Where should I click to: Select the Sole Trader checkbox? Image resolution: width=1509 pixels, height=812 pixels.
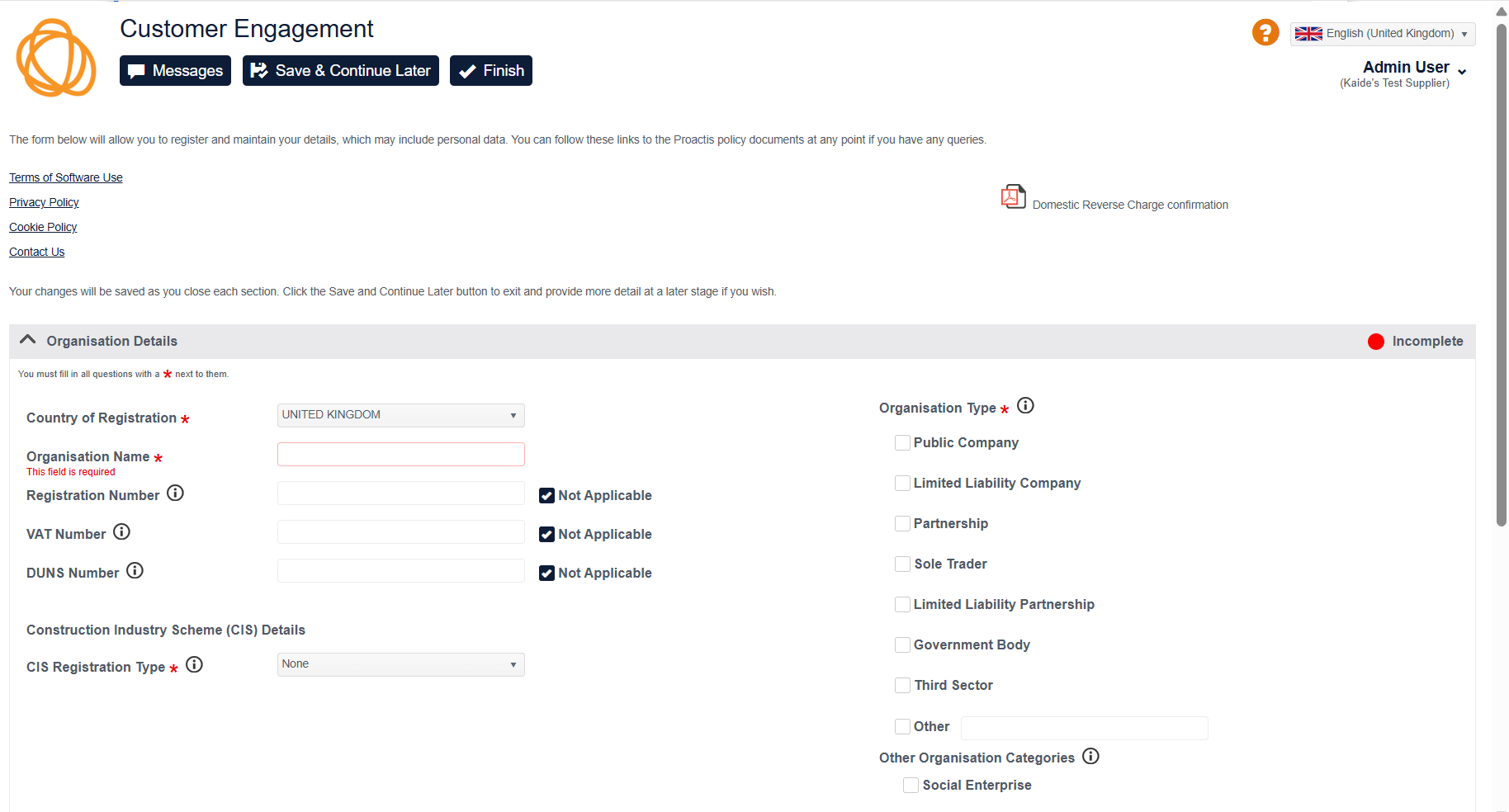(902, 564)
